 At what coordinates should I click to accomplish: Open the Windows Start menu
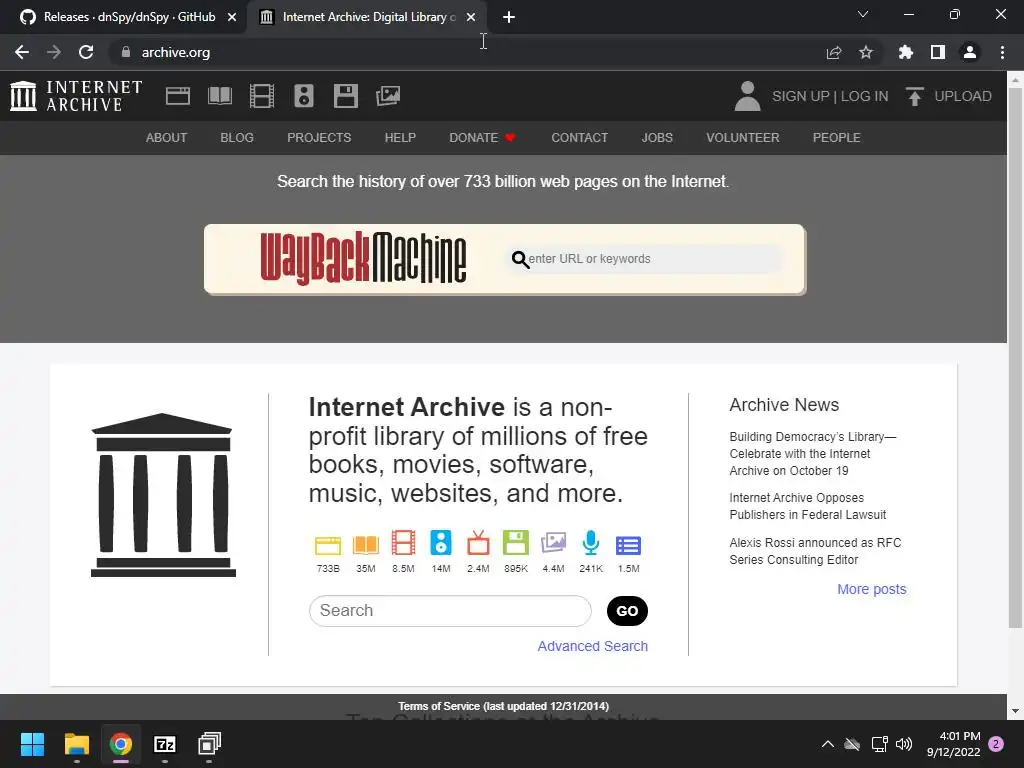tap(32, 744)
